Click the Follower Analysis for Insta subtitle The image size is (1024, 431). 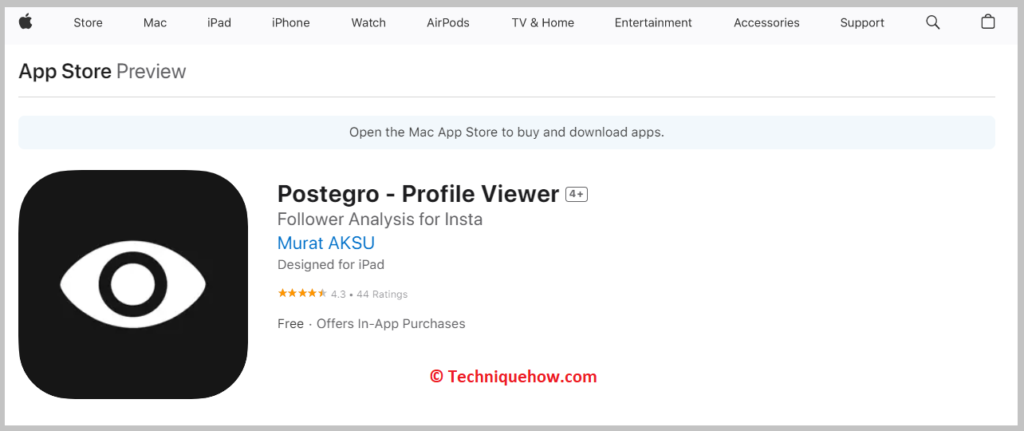pos(380,219)
